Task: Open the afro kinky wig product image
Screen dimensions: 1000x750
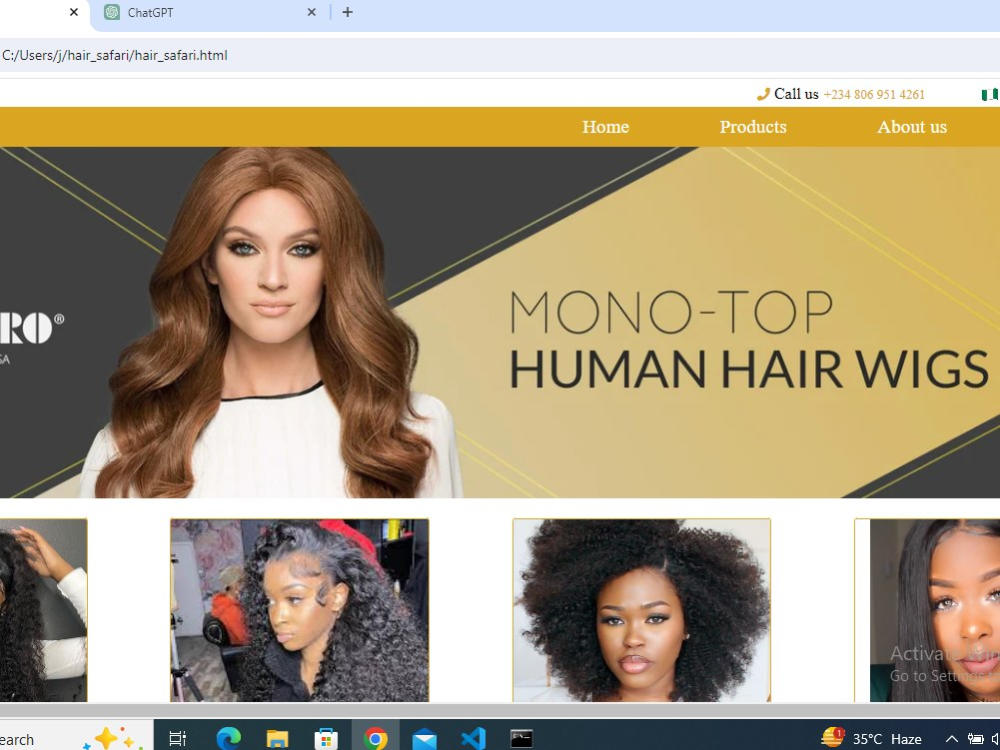Action: 642,610
